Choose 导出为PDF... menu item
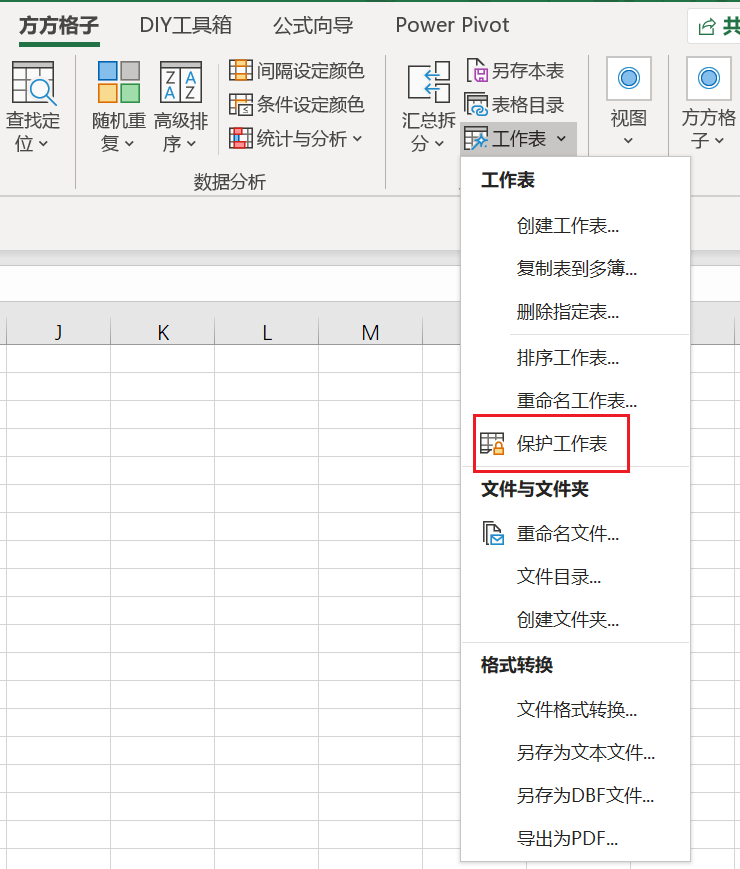 [575, 838]
